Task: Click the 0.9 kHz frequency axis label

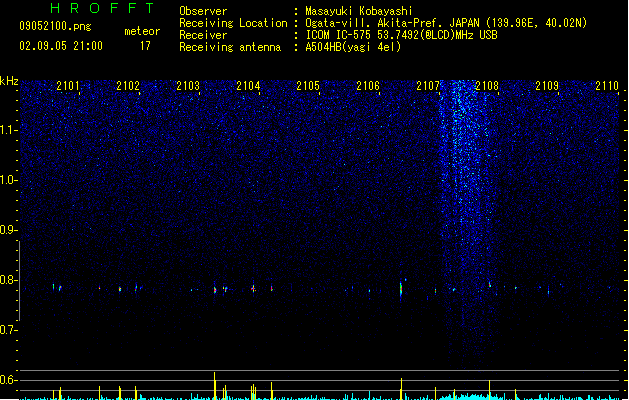Action: point(8,230)
